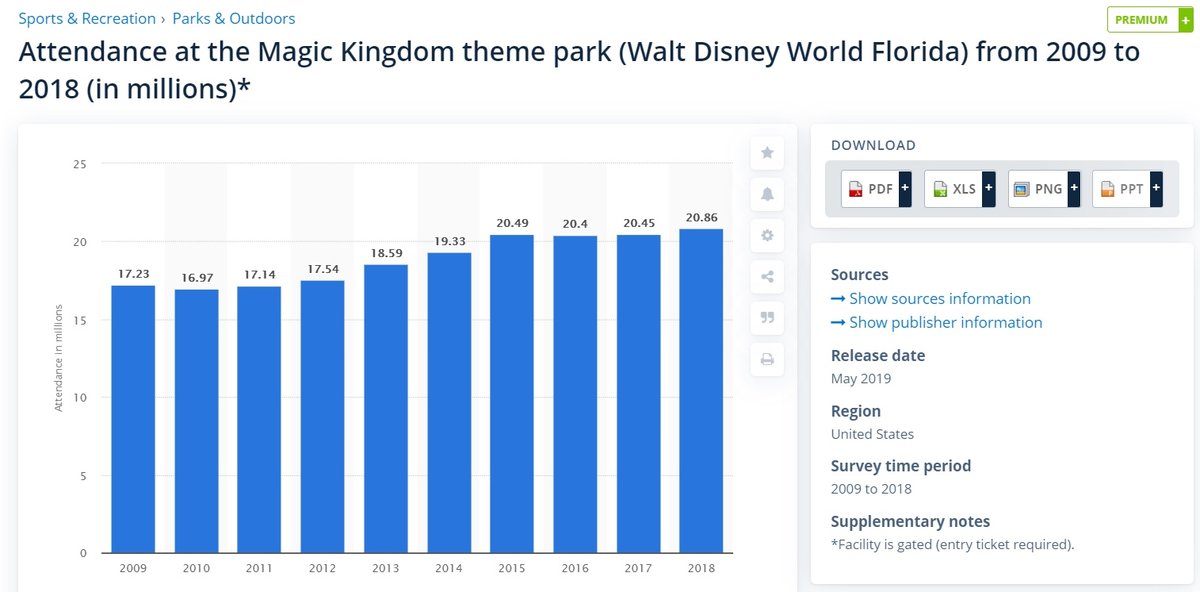1200x592 pixels.
Task: Open Sports & Recreation breadcrumb
Action: pyautogui.click(x=87, y=19)
